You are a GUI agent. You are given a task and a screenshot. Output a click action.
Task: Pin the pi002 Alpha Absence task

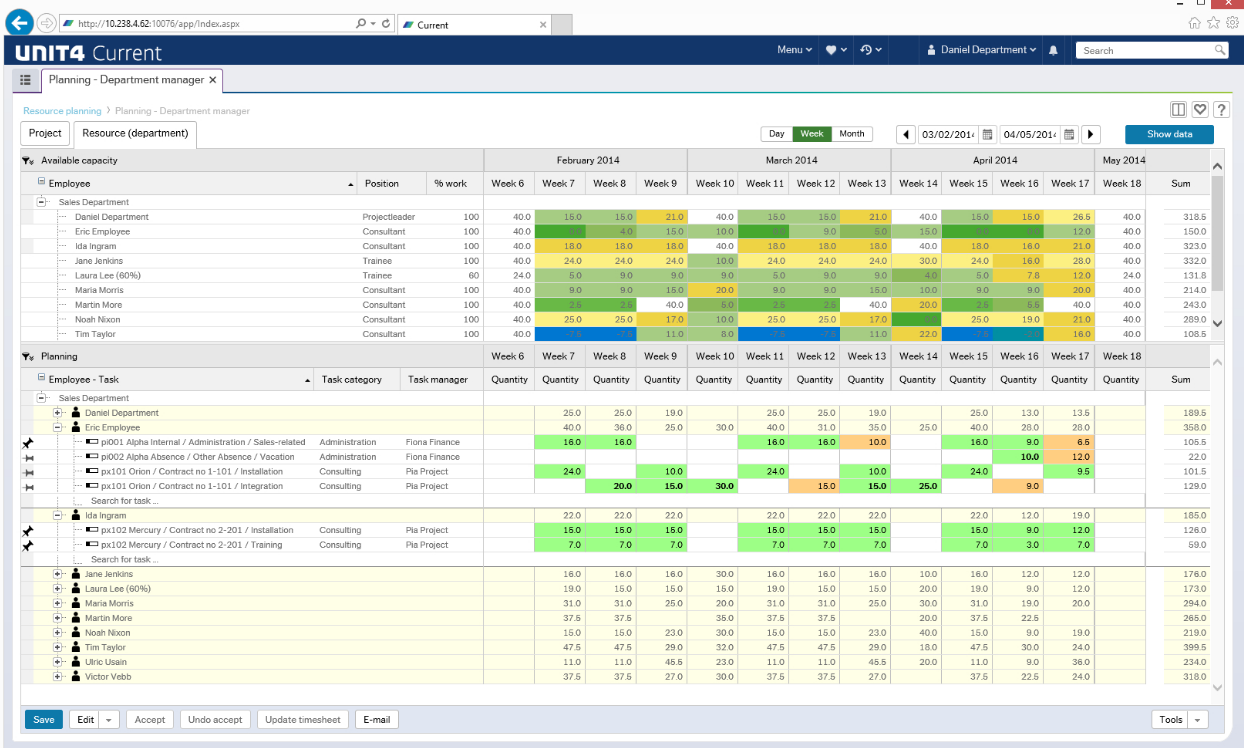coord(28,457)
